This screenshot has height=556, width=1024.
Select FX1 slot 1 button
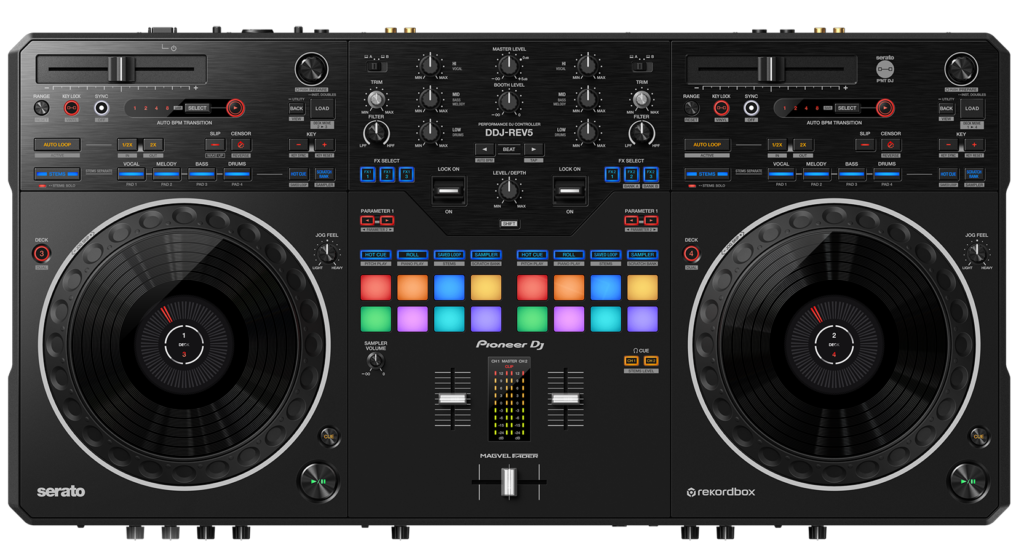click(x=368, y=175)
